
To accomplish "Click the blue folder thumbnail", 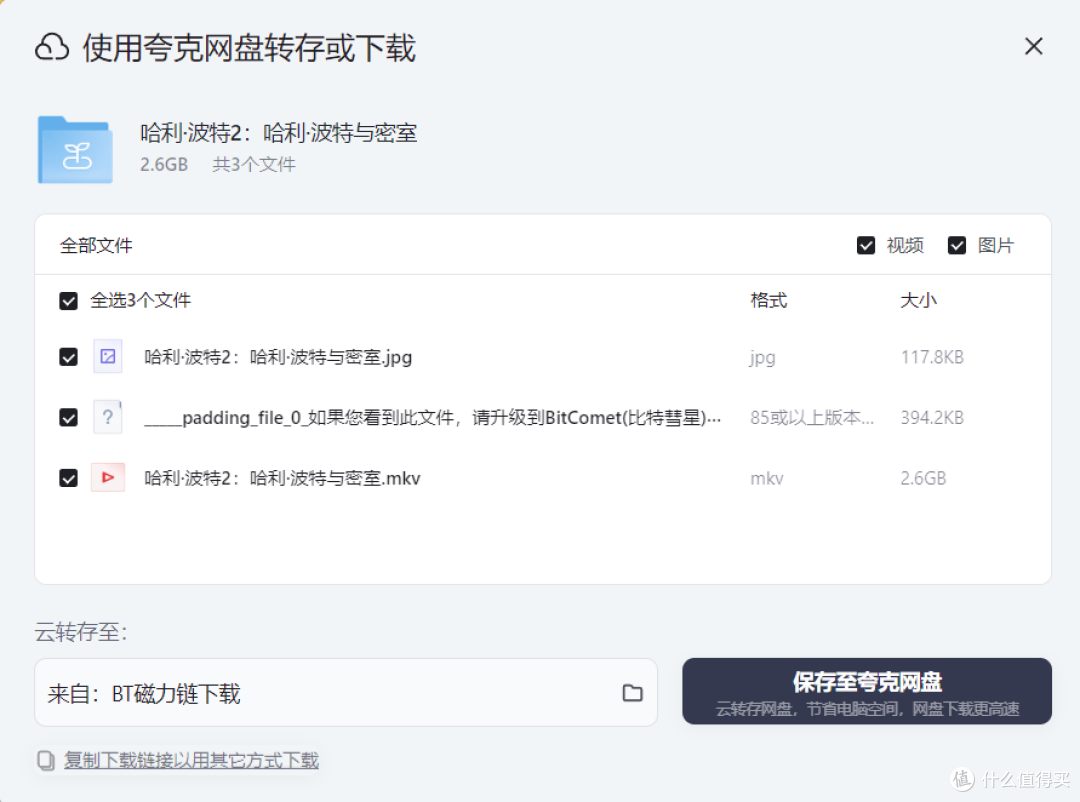I will click(75, 150).
